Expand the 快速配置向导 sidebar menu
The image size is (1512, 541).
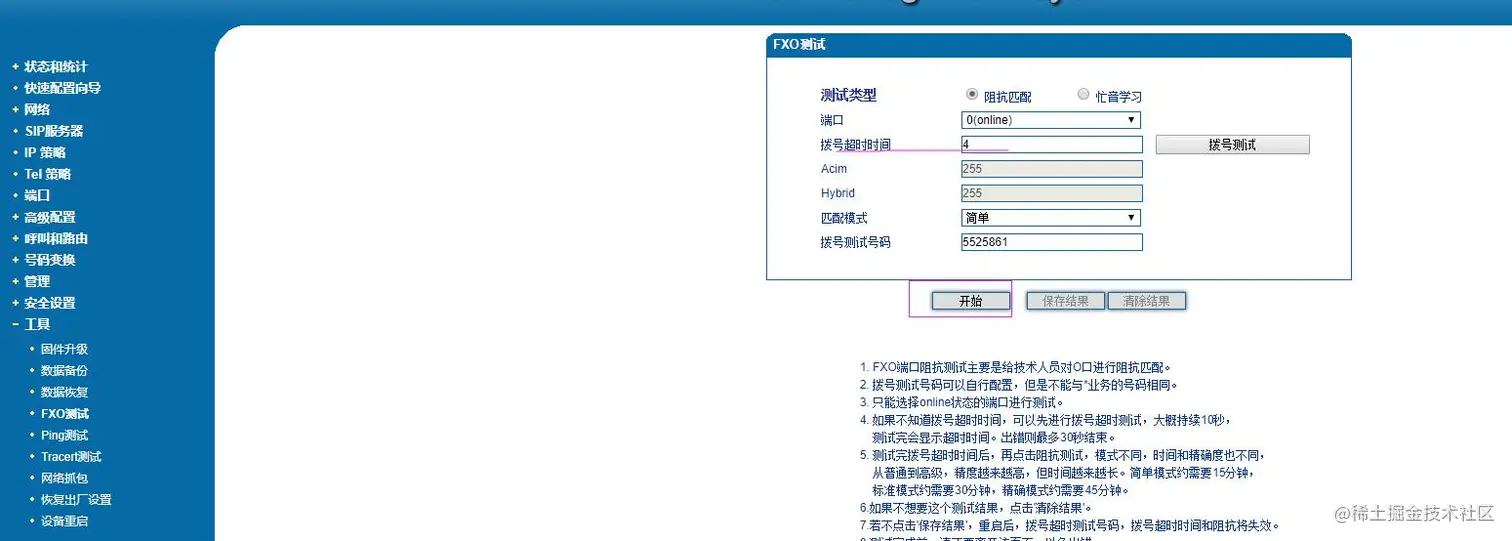tap(62, 88)
